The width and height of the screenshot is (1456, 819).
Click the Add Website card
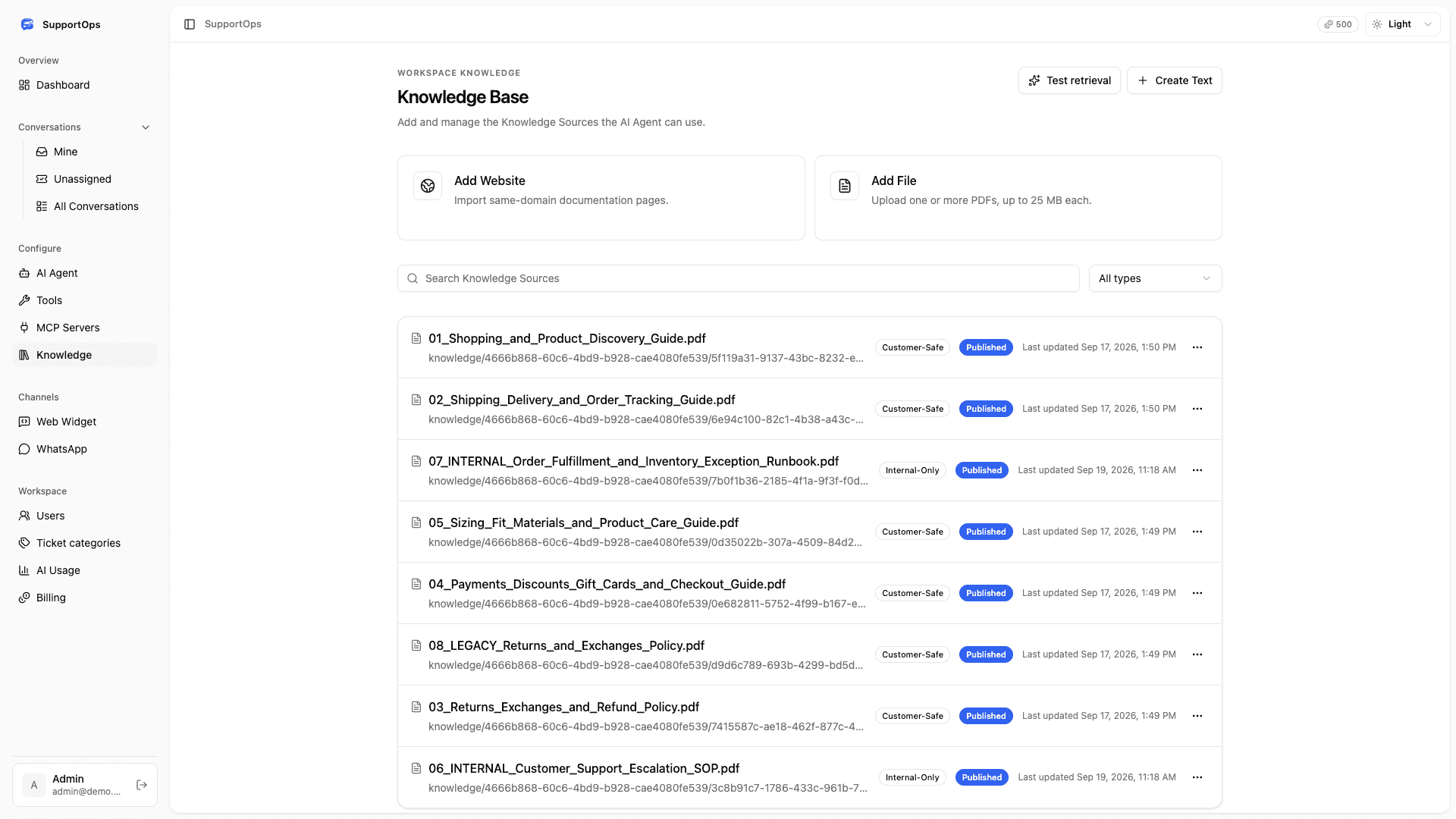click(601, 198)
